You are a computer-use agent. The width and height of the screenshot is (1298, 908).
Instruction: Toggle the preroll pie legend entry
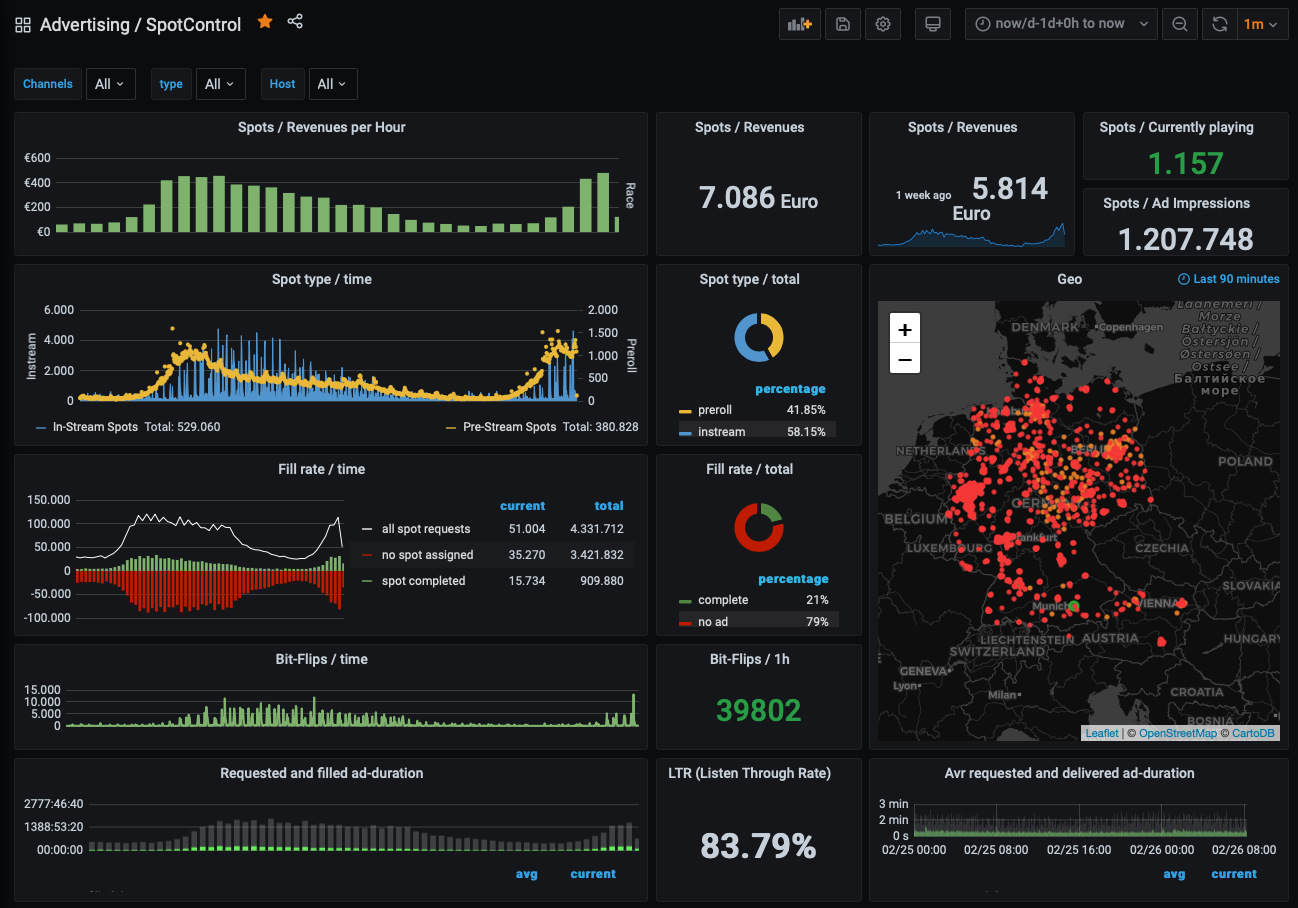point(714,410)
